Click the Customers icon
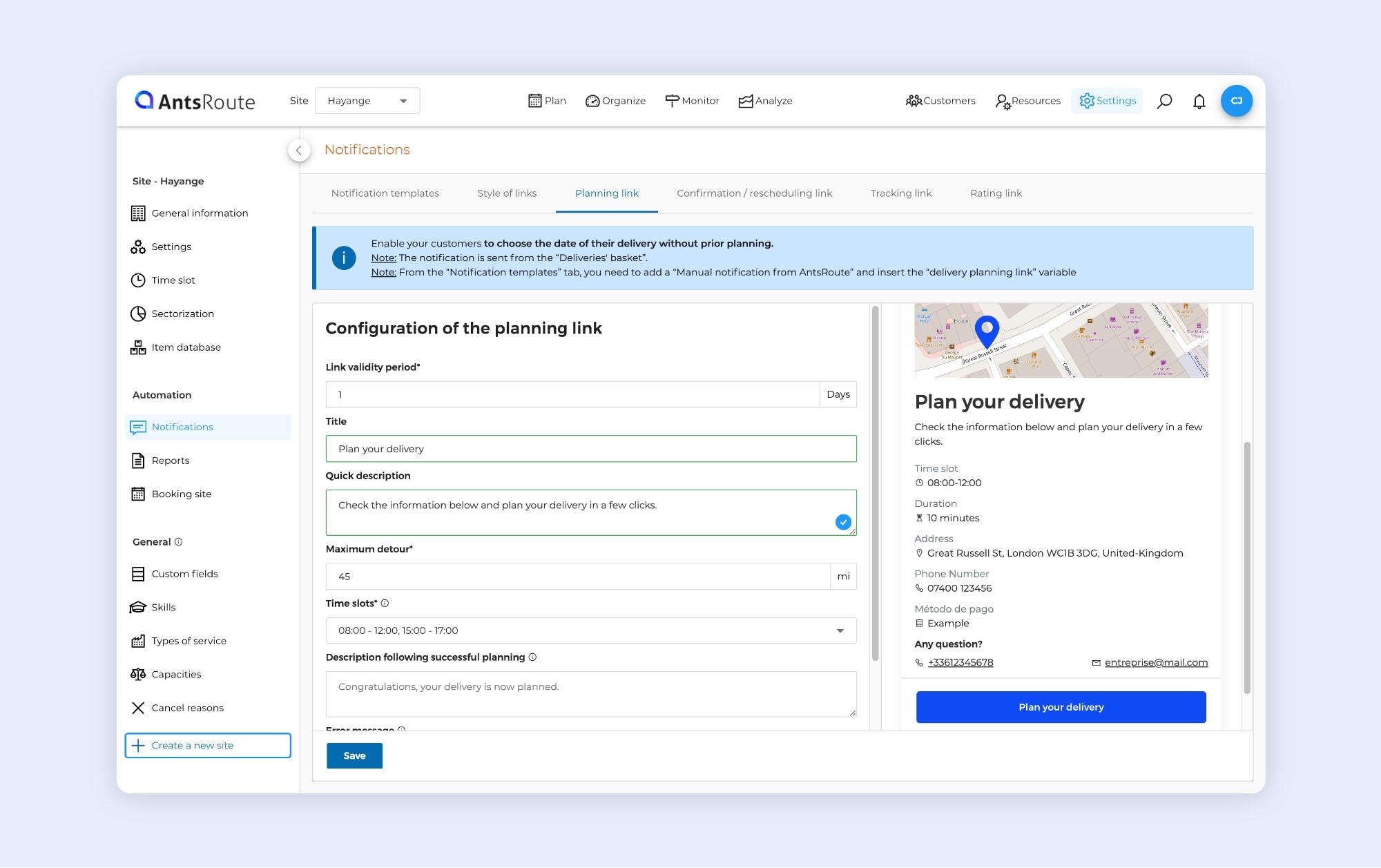 pos(914,101)
